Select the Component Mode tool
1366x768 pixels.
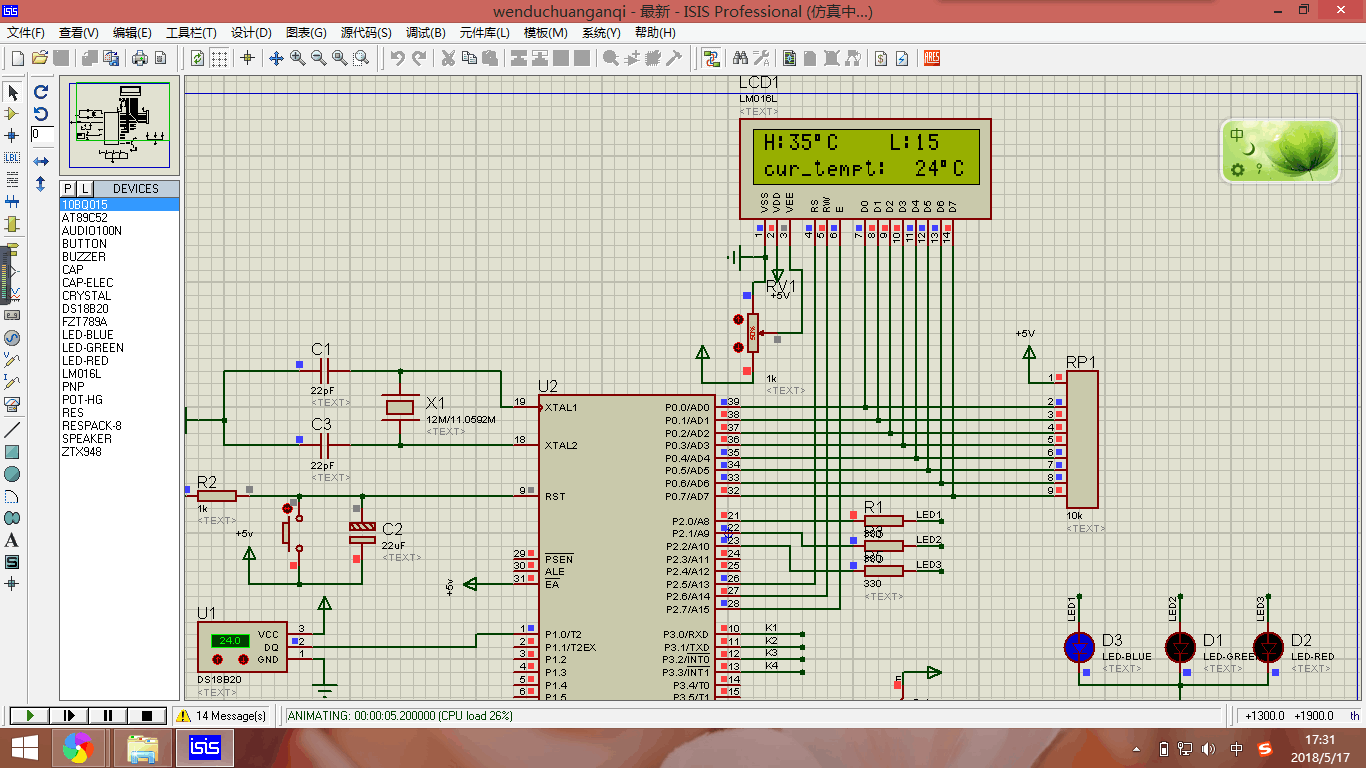[x=13, y=114]
